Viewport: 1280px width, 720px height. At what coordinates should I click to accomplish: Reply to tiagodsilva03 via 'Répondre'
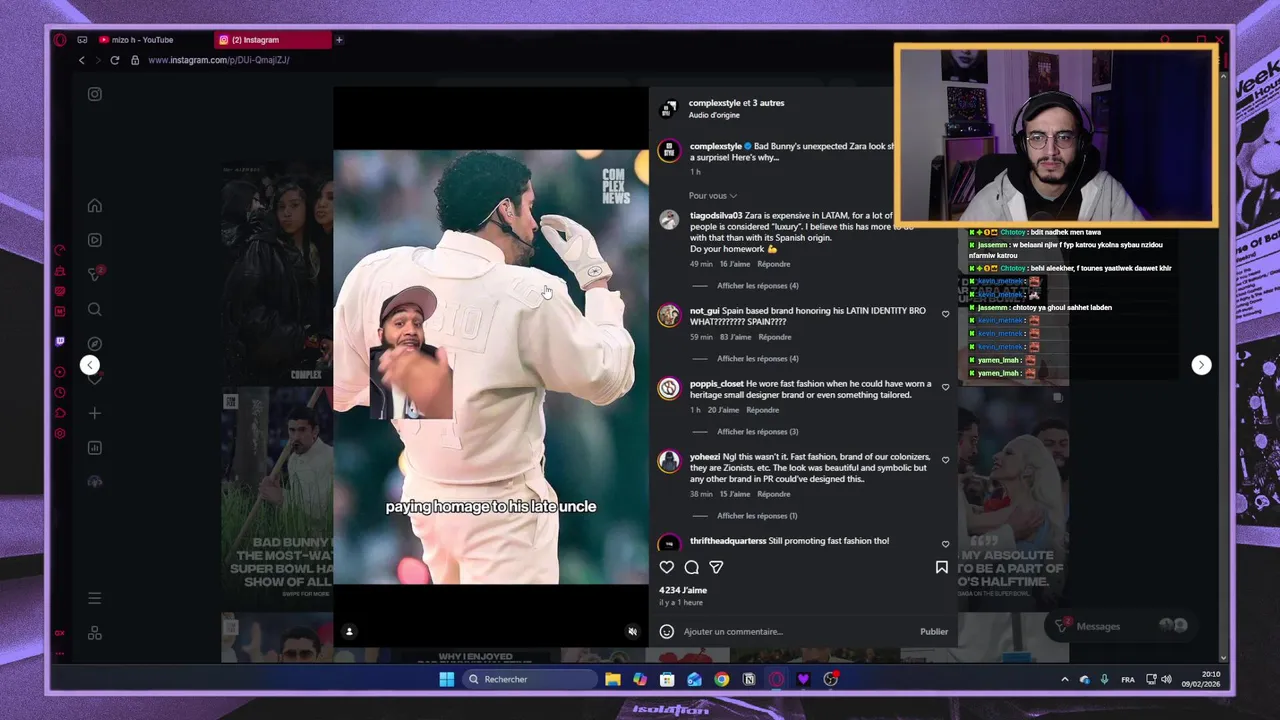tap(774, 264)
